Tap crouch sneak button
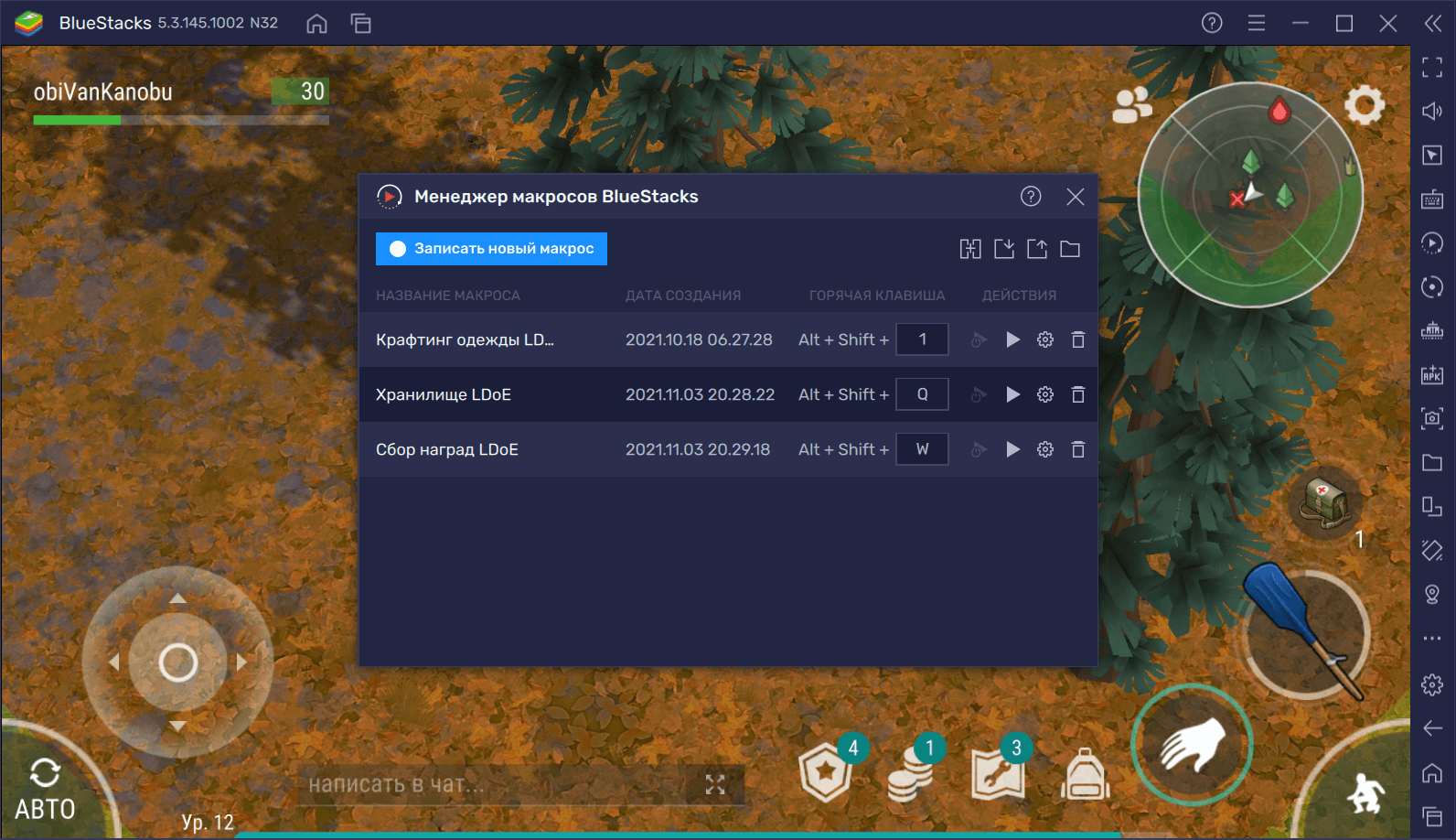1456x840 pixels. click(1367, 792)
